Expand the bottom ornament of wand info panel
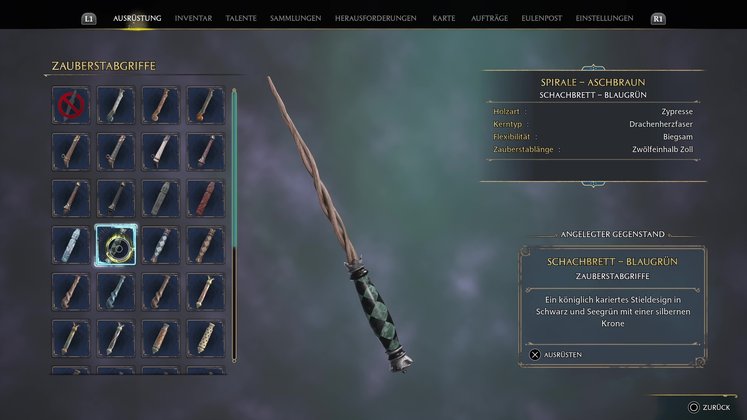The image size is (747, 420). click(x=593, y=184)
